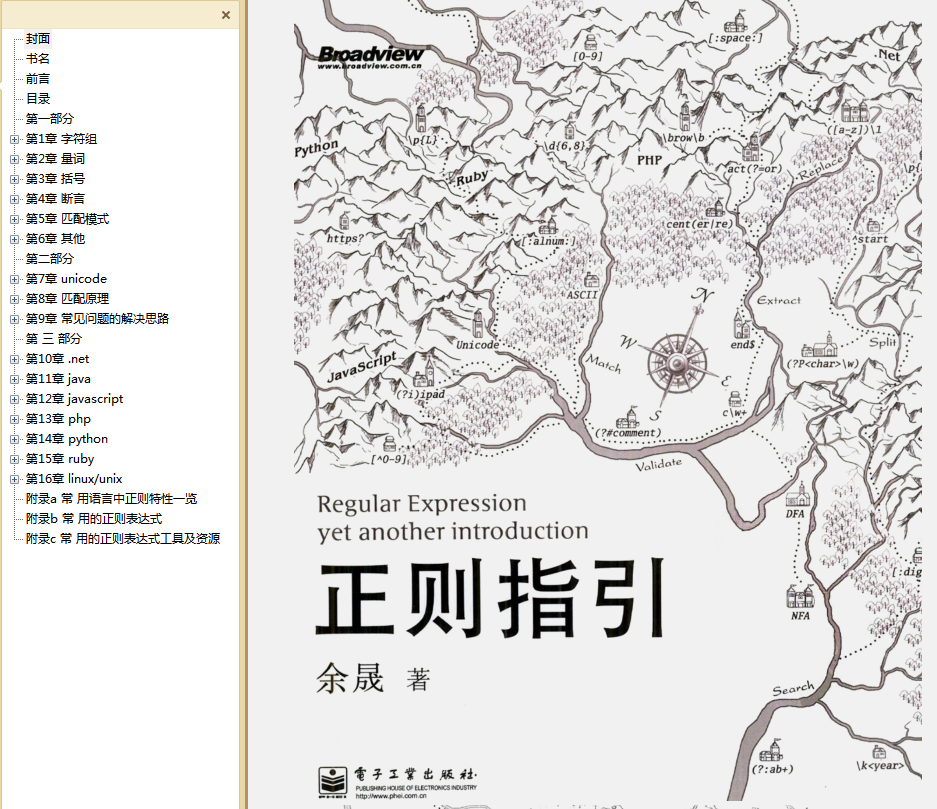Click the compass rose on the map
The height and width of the screenshot is (809, 937).
pos(676,363)
